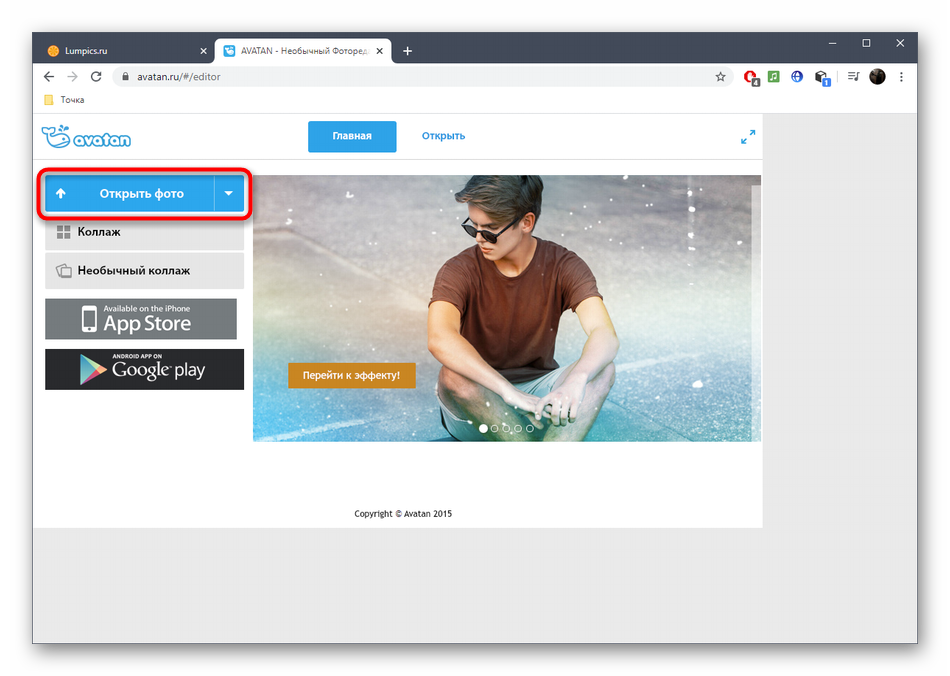
Task: Reload the page using the refresh icon
Action: point(96,77)
